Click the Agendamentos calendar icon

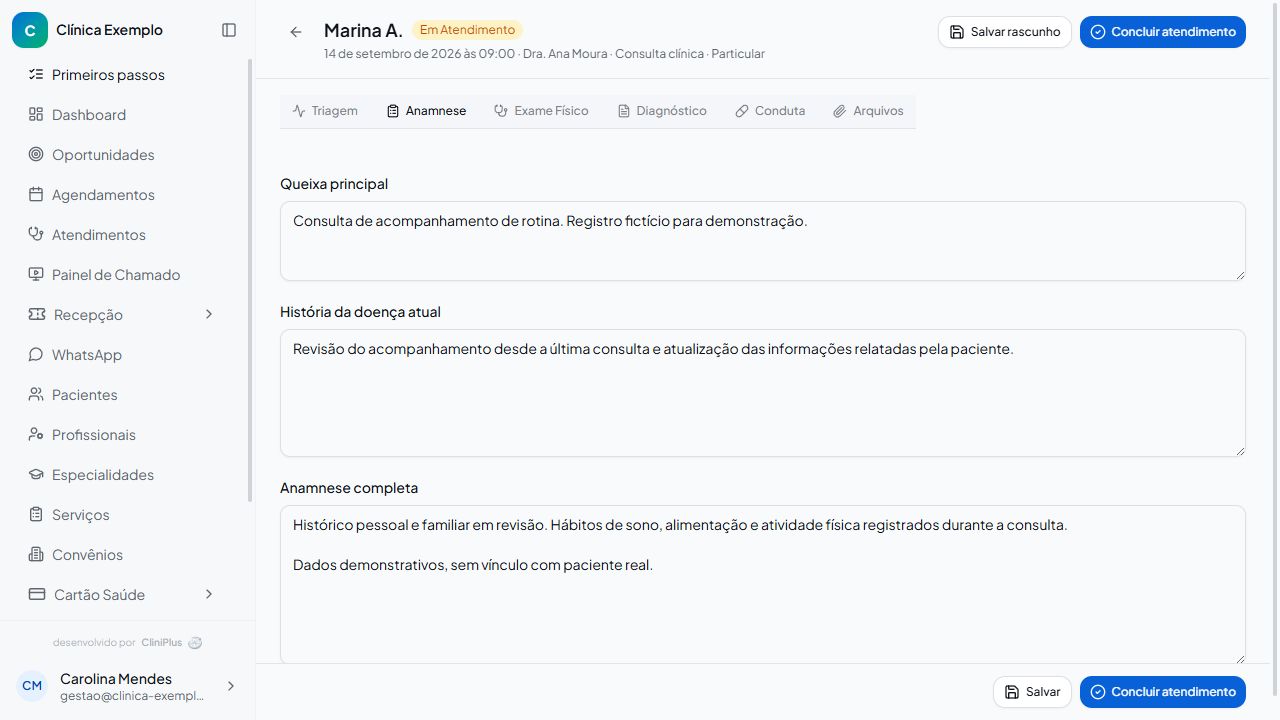(36, 194)
